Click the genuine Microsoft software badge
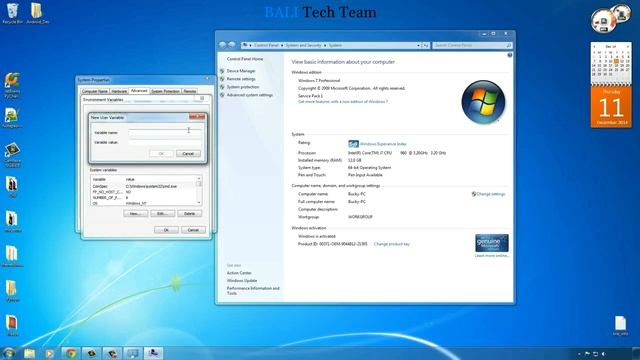Viewport: 640px width, 360px height. (491, 243)
